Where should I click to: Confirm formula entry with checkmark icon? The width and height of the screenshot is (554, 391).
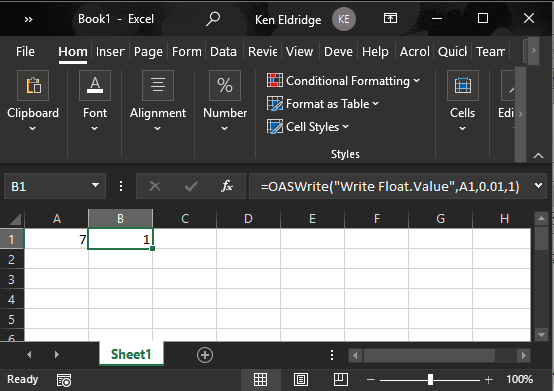pos(191,186)
